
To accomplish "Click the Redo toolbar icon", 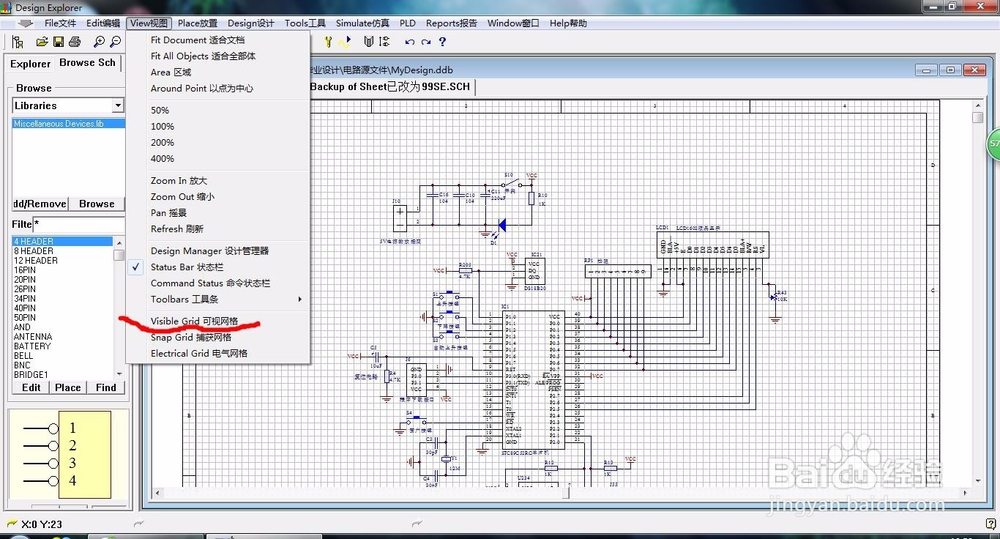I will (425, 42).
